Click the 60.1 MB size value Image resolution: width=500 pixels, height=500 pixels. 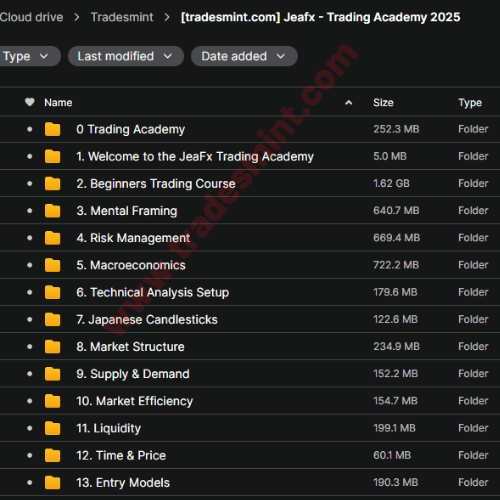pos(392,455)
